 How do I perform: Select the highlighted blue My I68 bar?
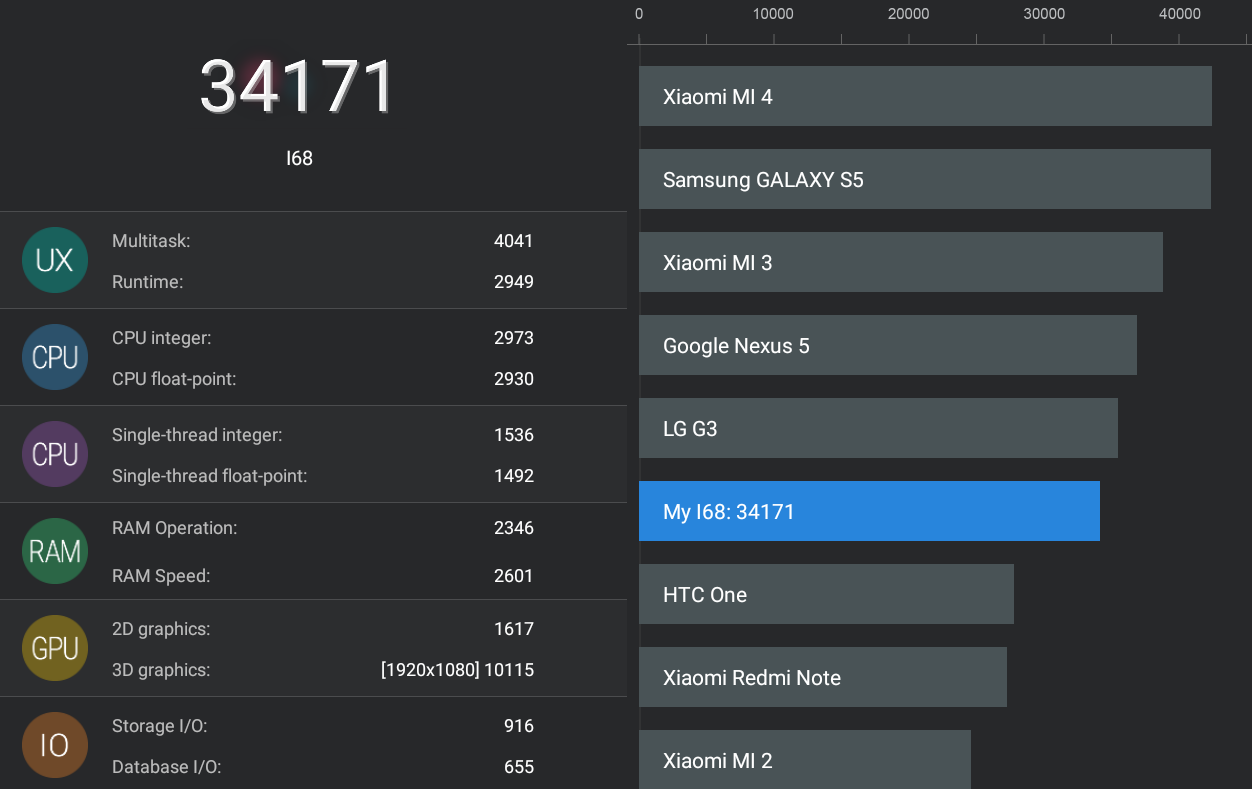click(869, 511)
